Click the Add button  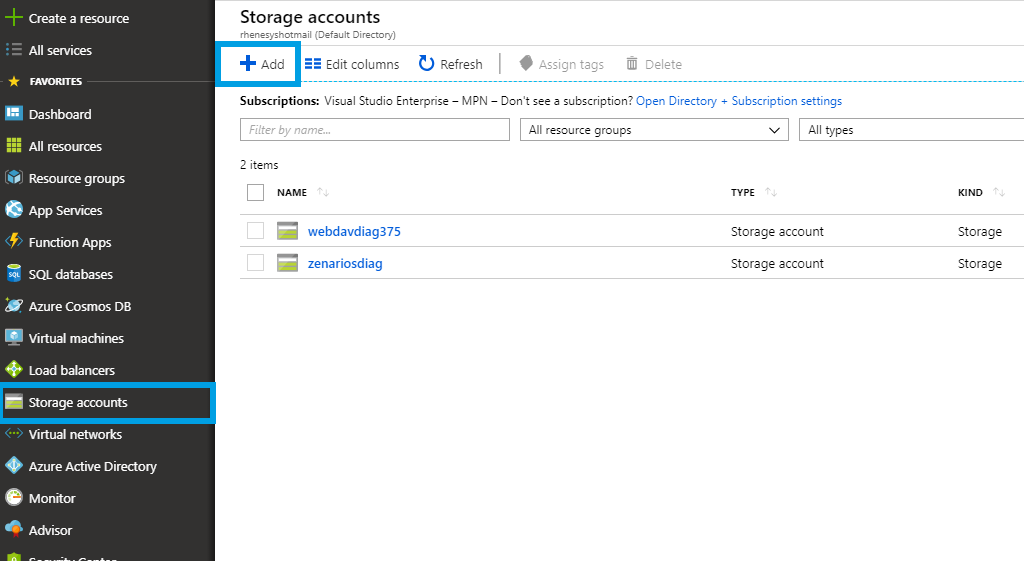(x=262, y=64)
